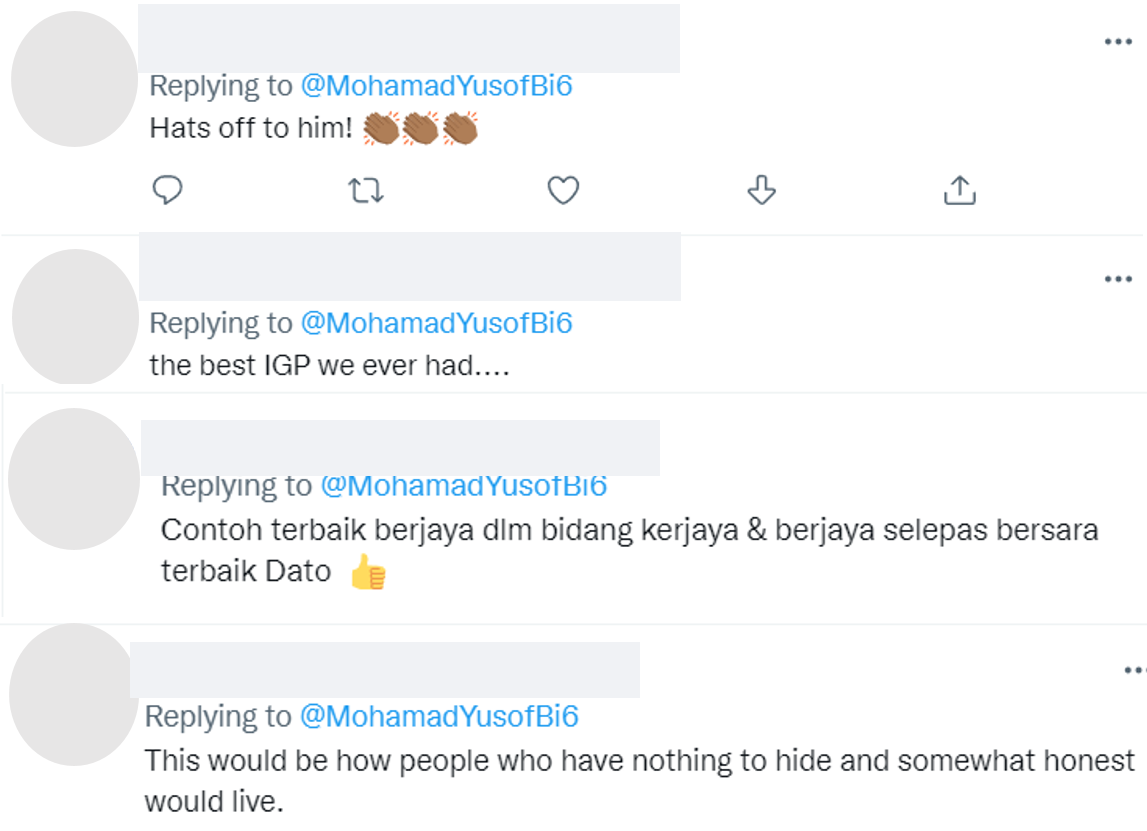Click the download arrow icon under first tweet
Screen dimensions: 1147x831
coord(761,190)
